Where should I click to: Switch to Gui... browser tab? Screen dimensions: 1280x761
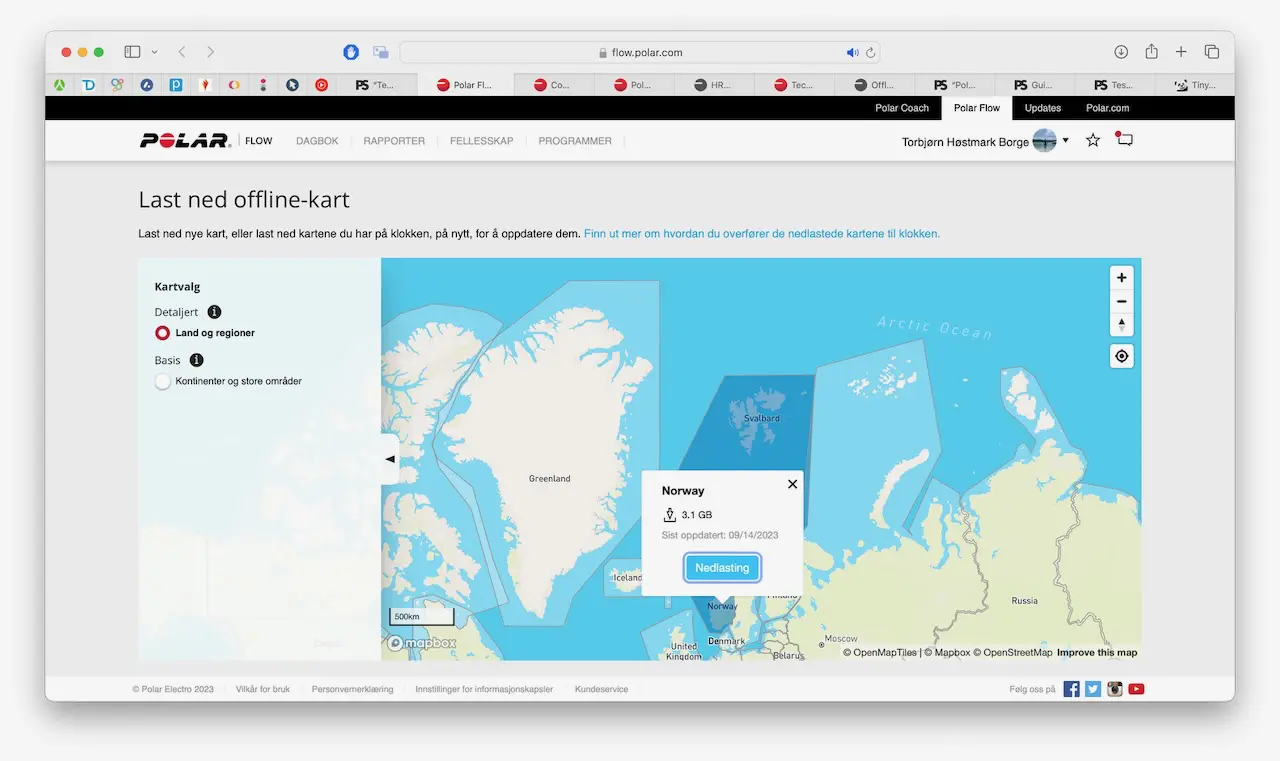pos(1034,85)
